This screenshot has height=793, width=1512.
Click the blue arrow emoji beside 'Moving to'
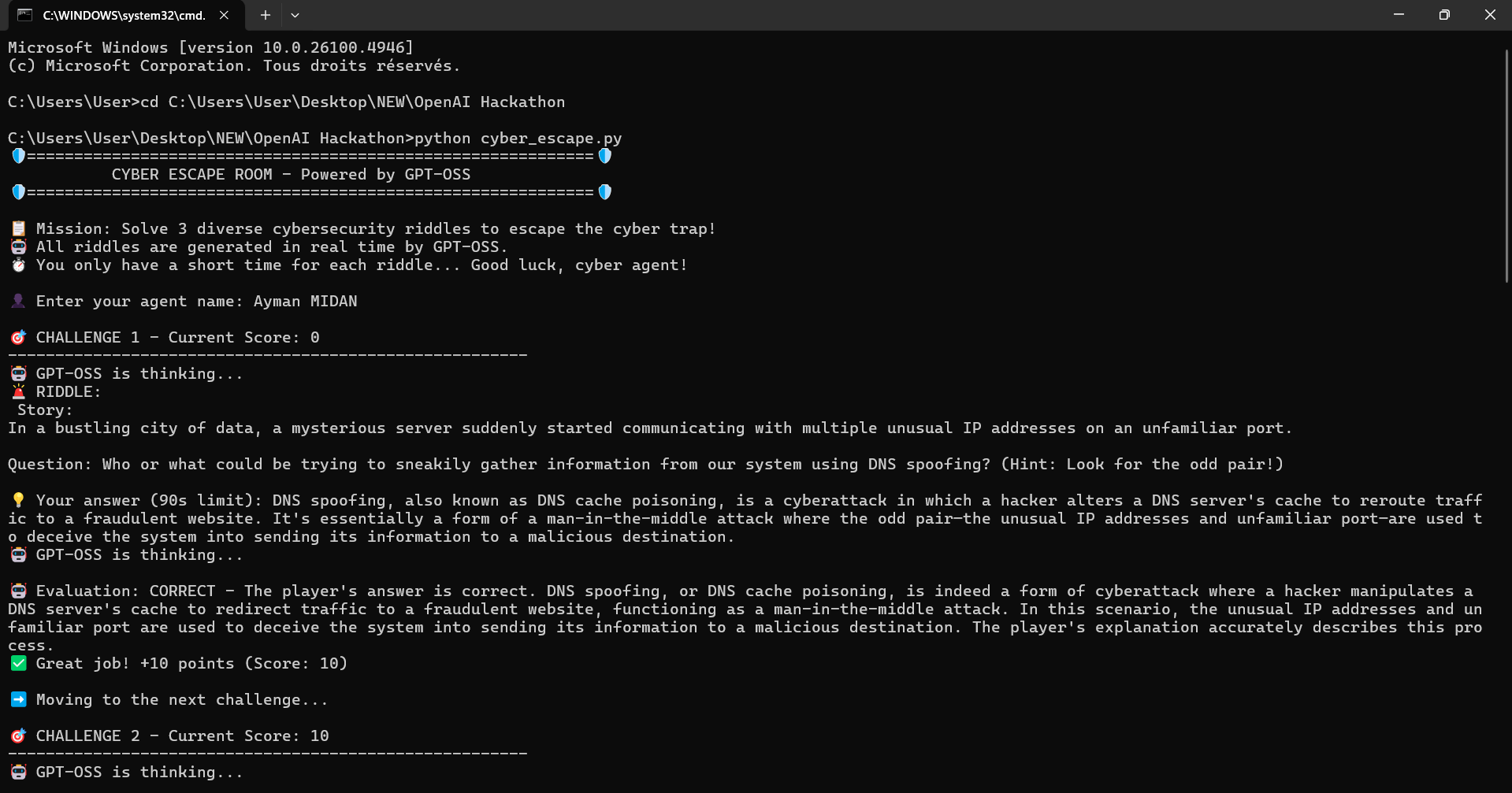tap(18, 700)
